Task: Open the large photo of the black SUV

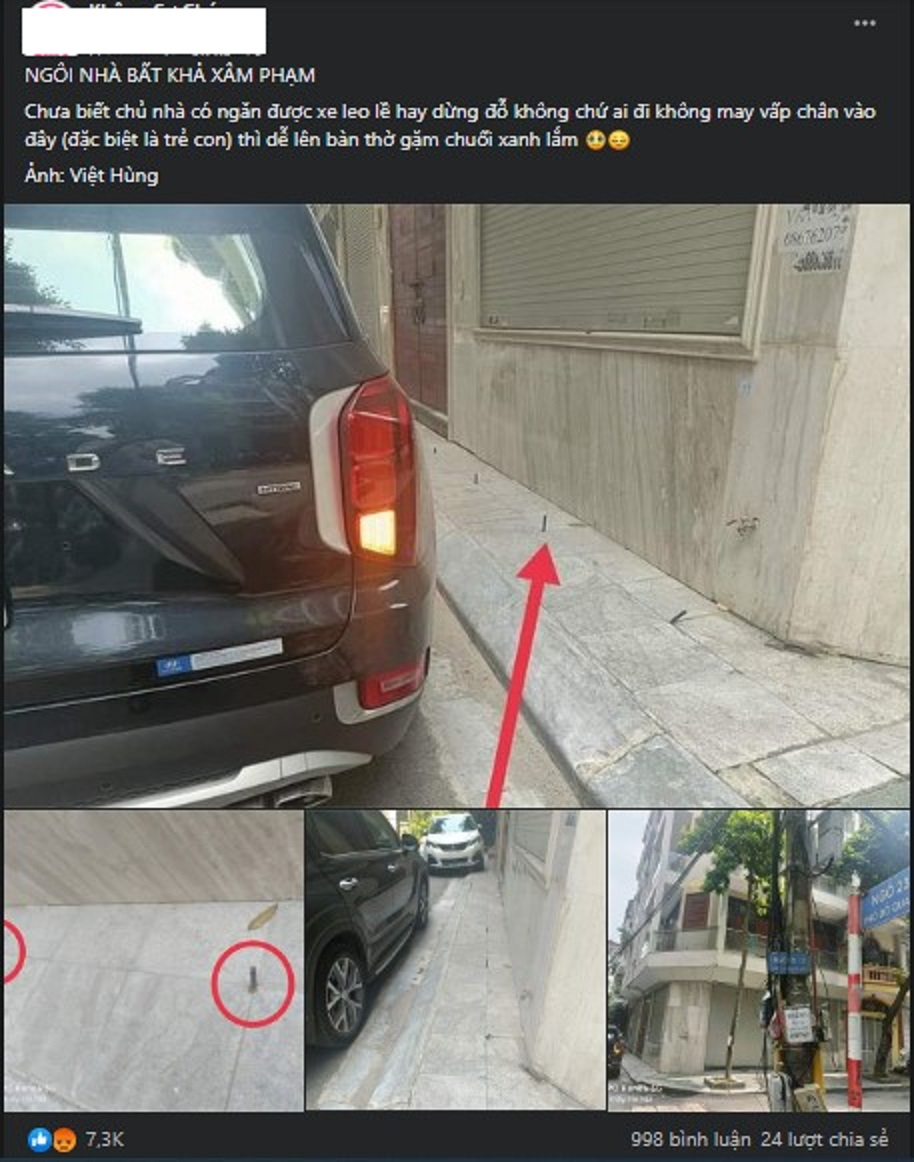Action: click(x=457, y=505)
